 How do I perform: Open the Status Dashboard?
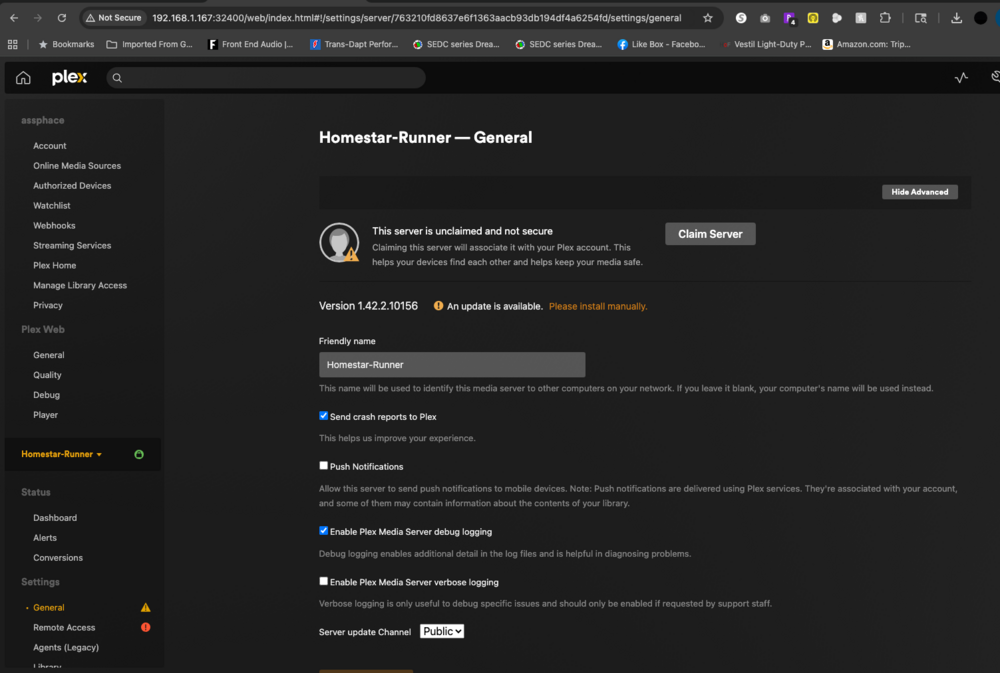point(55,518)
